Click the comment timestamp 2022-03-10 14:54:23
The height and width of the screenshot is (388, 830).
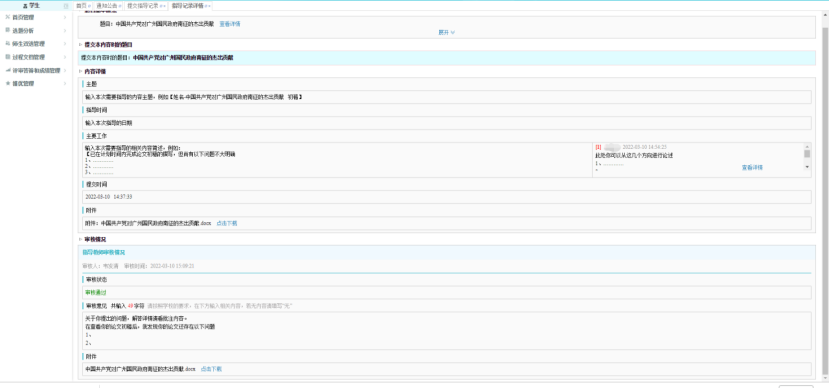click(x=644, y=147)
